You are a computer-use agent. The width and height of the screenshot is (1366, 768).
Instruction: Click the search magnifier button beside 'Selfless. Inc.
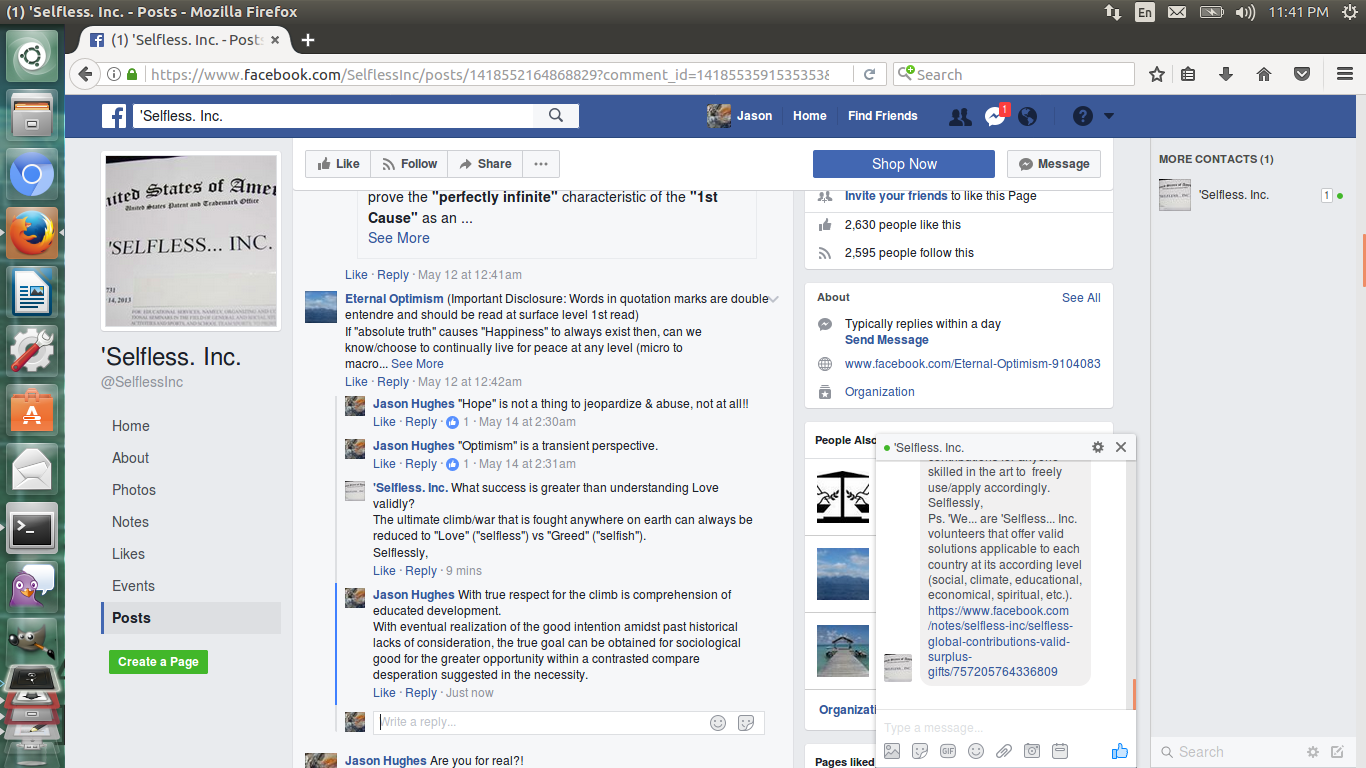point(556,116)
